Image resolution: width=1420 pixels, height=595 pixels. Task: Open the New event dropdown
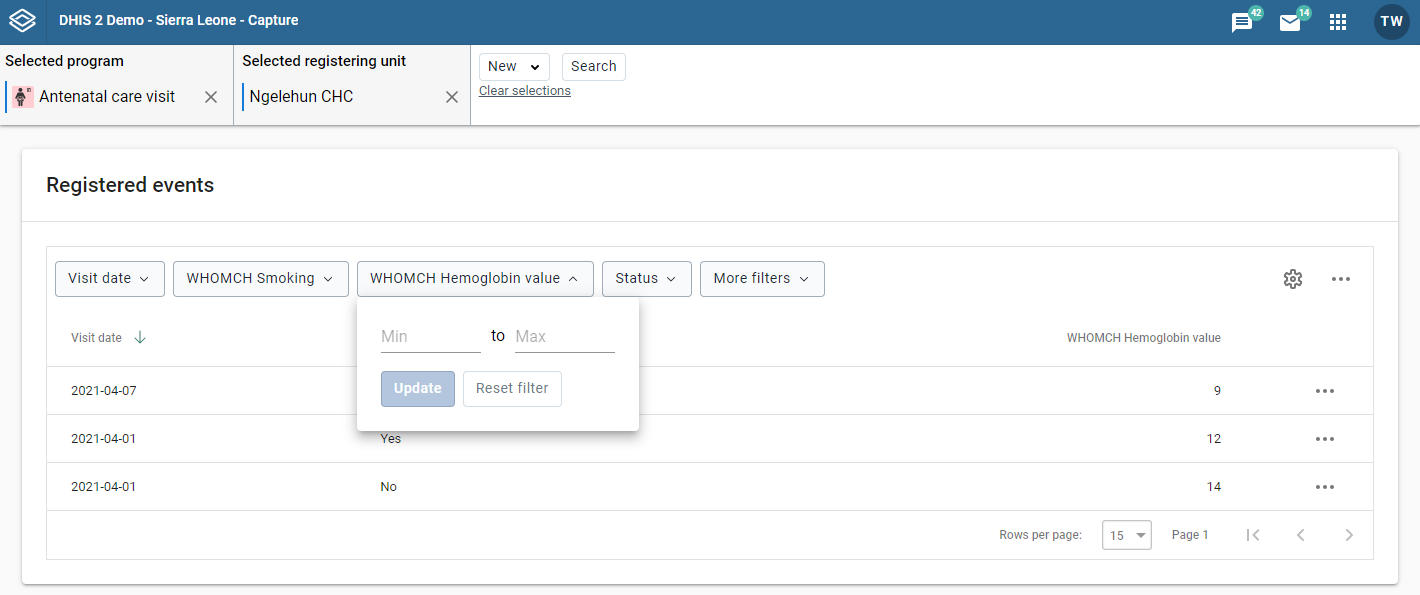point(514,67)
